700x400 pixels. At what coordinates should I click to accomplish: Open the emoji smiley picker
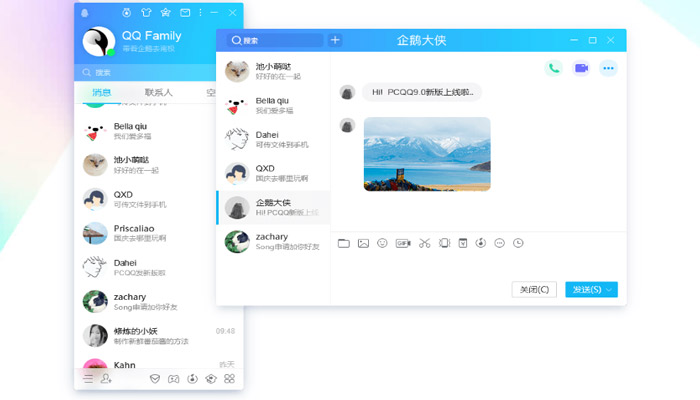point(382,243)
